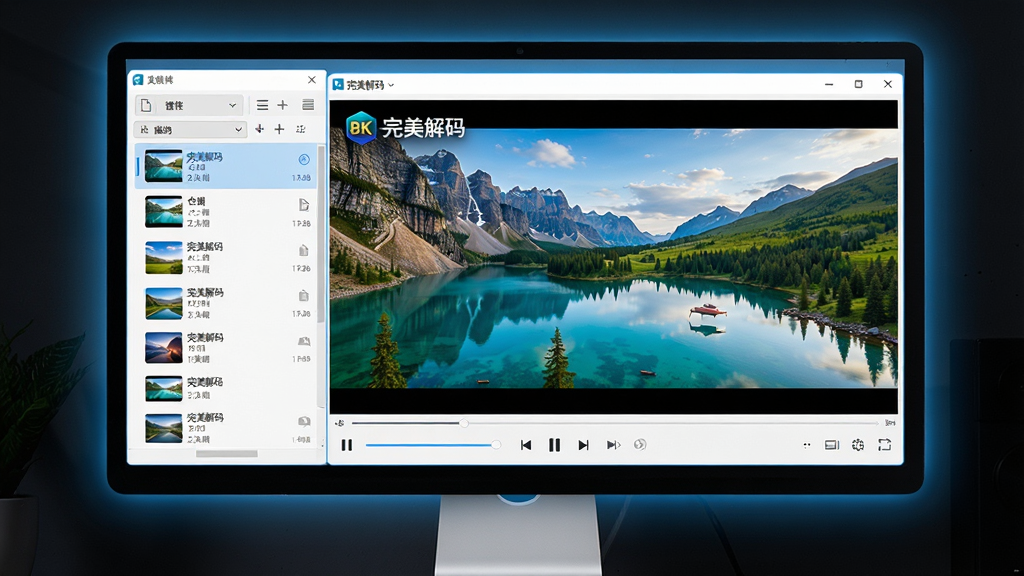Click the file icon in the sunset thumbnail row
The height and width of the screenshot is (576, 1024).
[x=304, y=341]
